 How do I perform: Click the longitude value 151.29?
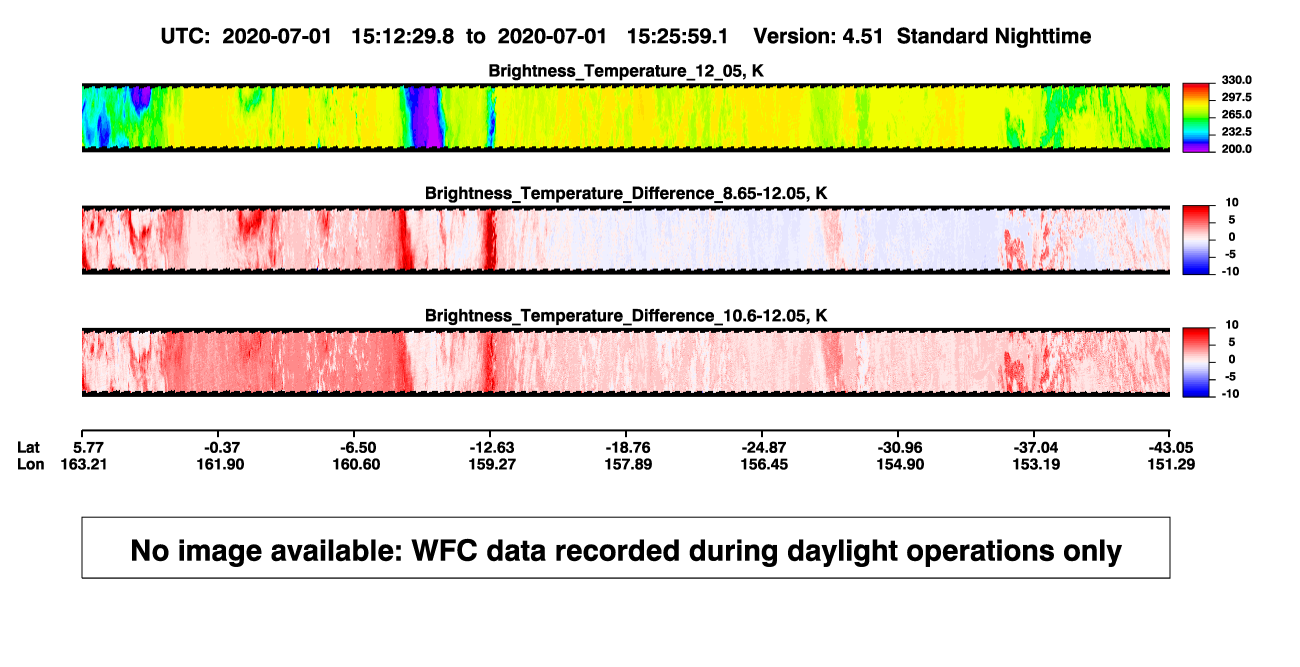click(x=1173, y=464)
